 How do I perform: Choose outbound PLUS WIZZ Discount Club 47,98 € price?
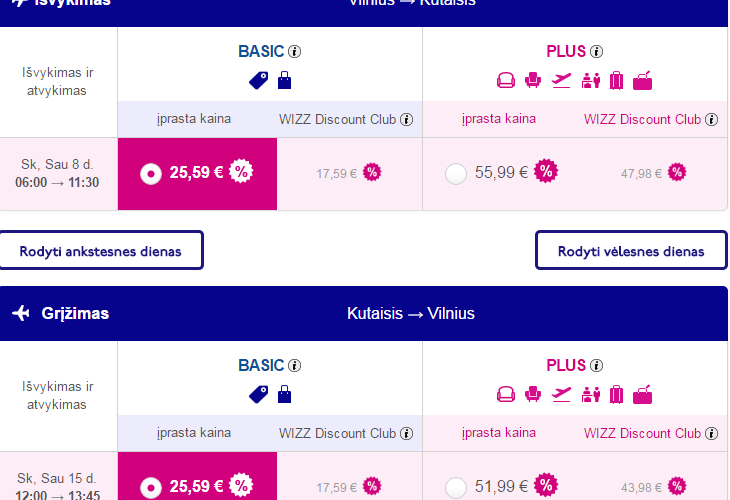(x=641, y=173)
